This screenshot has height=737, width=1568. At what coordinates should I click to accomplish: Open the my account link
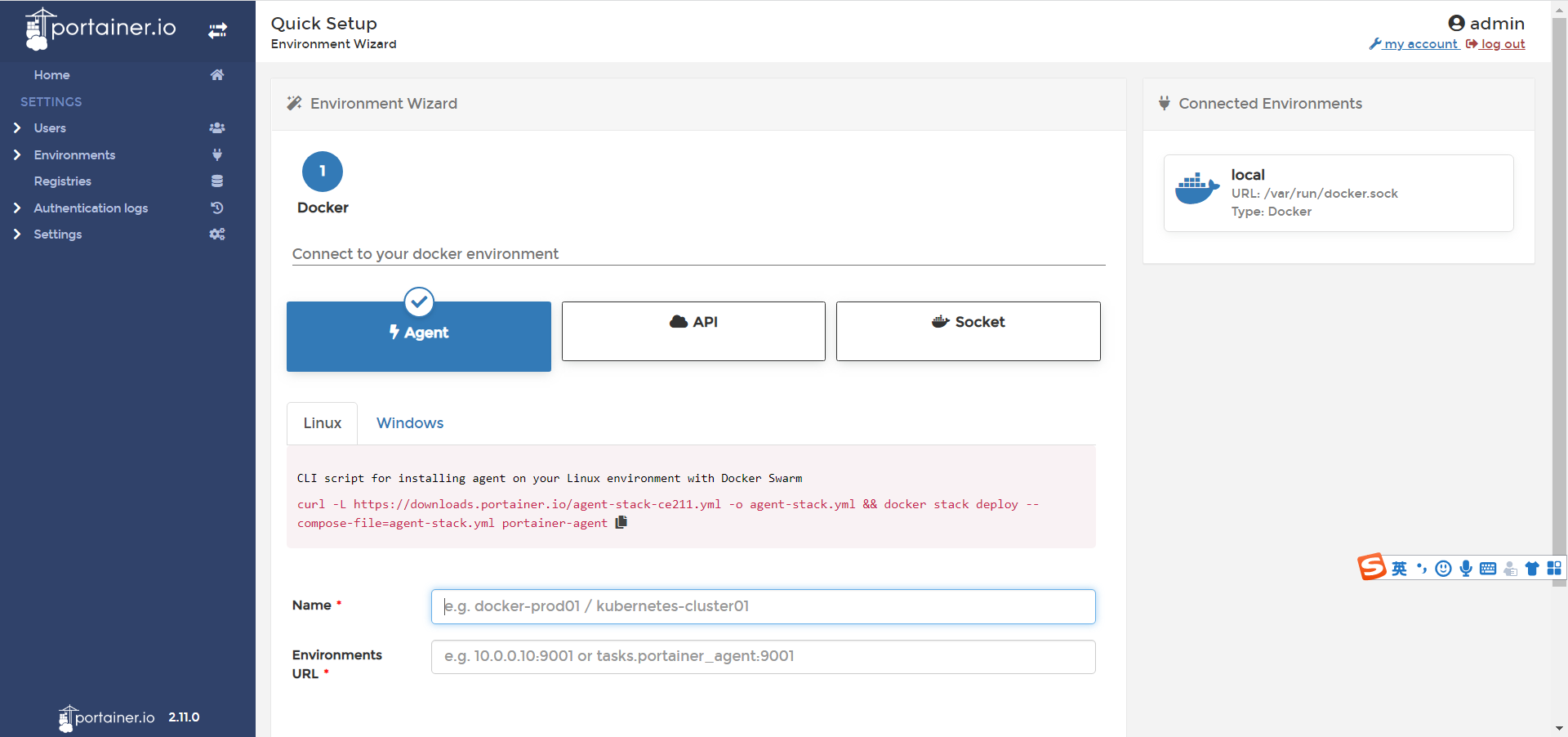[x=1421, y=44]
